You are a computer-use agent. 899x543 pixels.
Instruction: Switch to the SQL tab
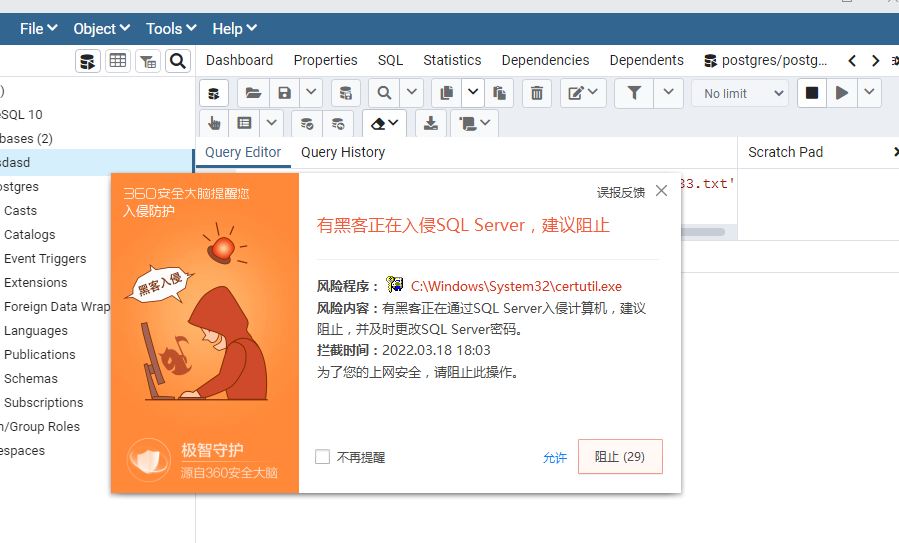point(390,60)
